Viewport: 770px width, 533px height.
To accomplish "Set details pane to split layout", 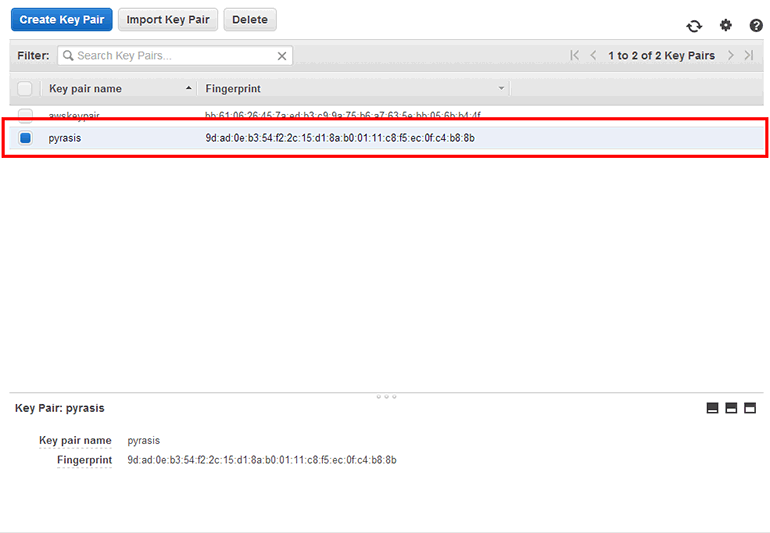I will [x=731, y=408].
